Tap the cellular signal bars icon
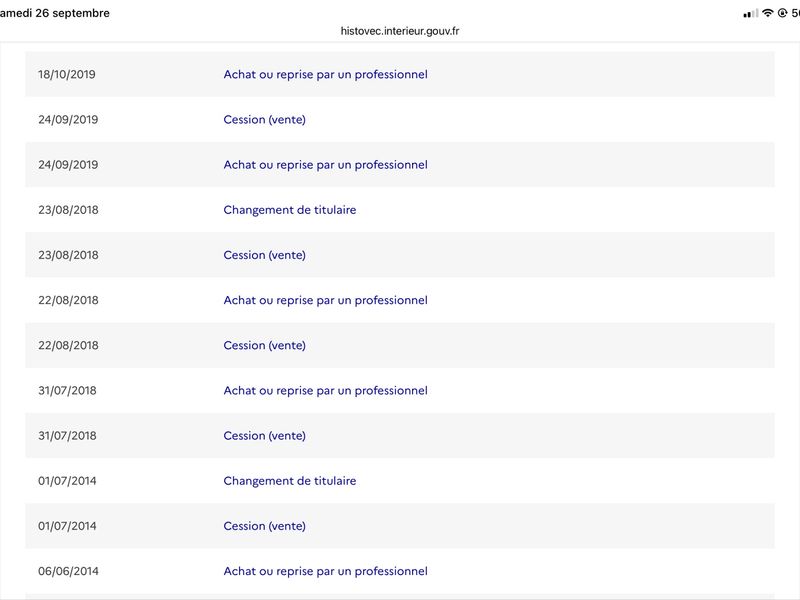The width and height of the screenshot is (800, 600). tap(751, 14)
